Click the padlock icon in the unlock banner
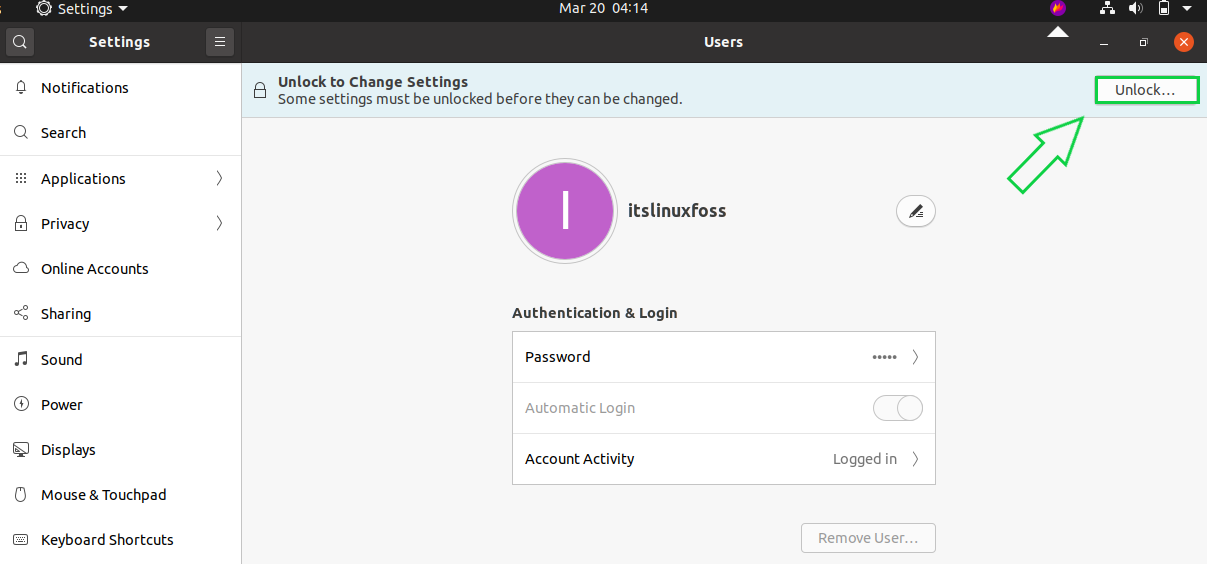This screenshot has height=564, width=1207. click(260, 91)
